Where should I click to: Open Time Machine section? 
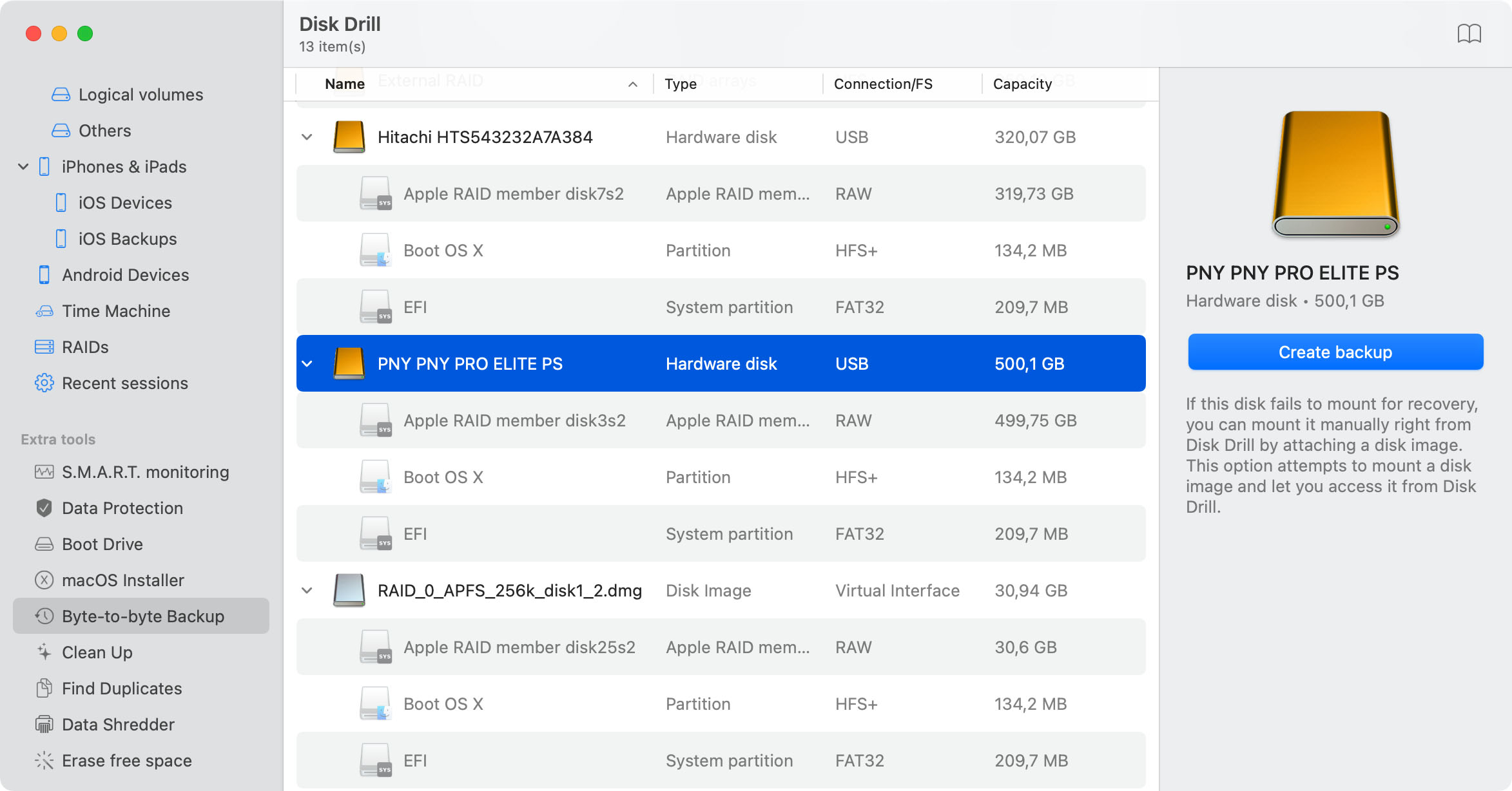pyautogui.click(x=141, y=311)
